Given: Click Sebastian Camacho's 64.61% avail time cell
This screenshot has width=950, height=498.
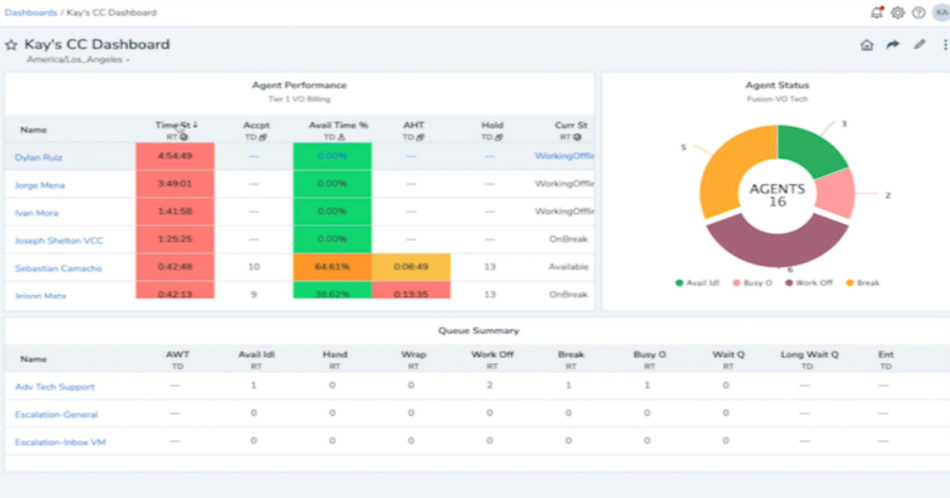Looking at the screenshot, I should [x=332, y=268].
